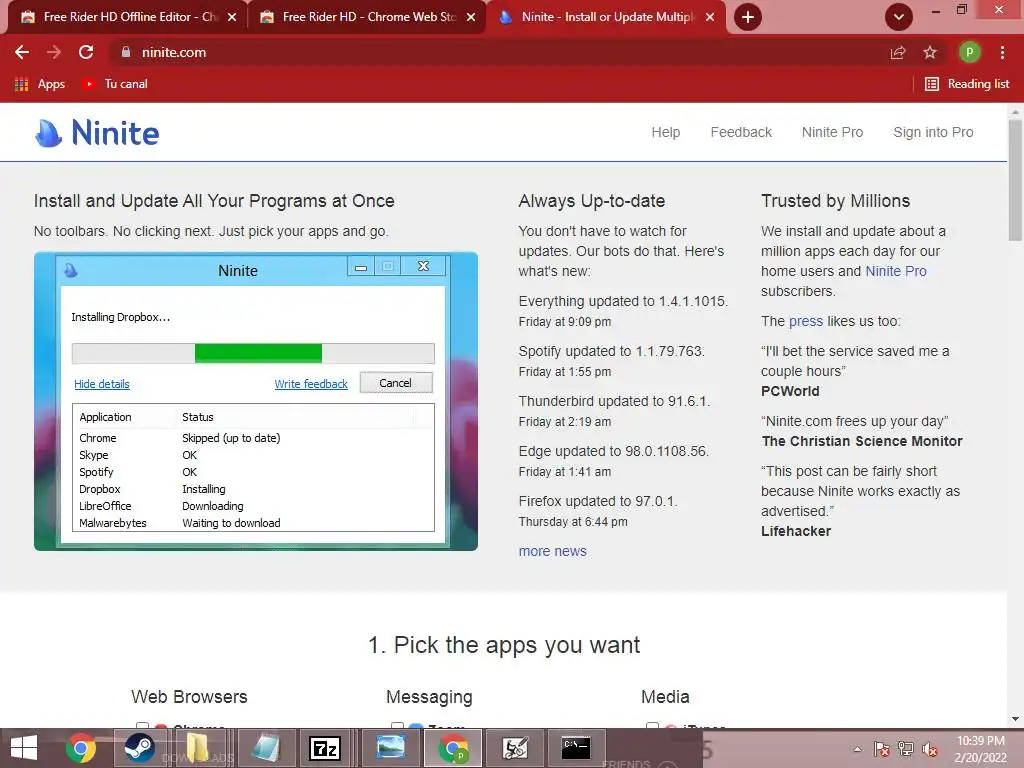Click text "Everything updated to 1.4.1.1015."
The width and height of the screenshot is (1024, 768).
point(623,301)
